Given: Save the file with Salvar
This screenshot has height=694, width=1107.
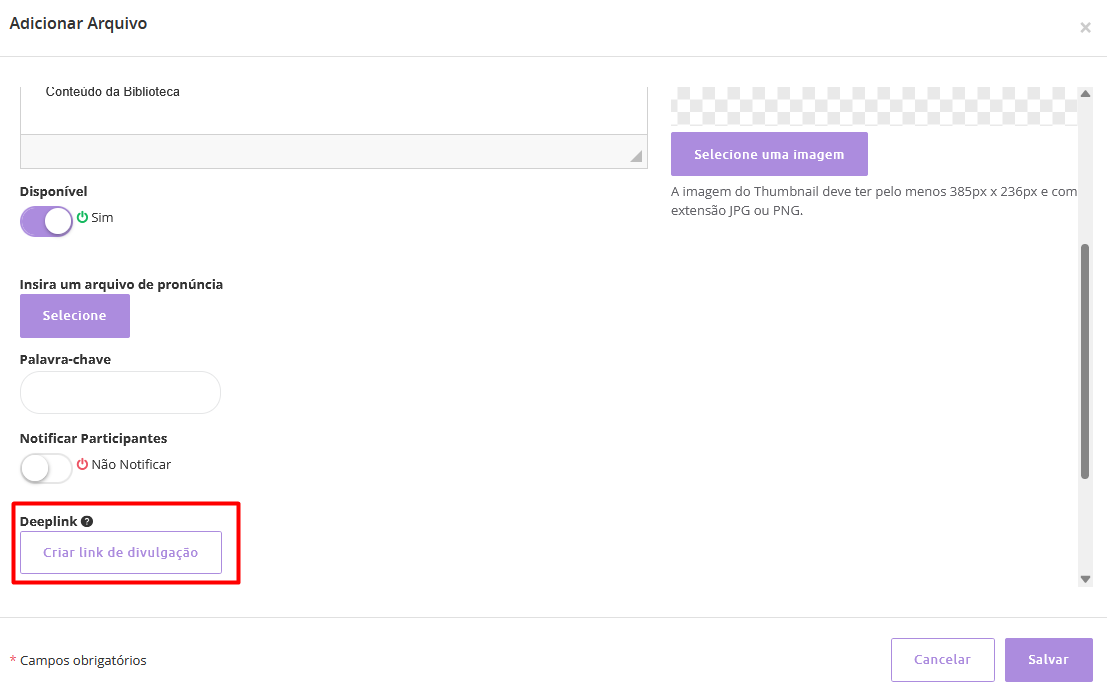Looking at the screenshot, I should 1048,660.
